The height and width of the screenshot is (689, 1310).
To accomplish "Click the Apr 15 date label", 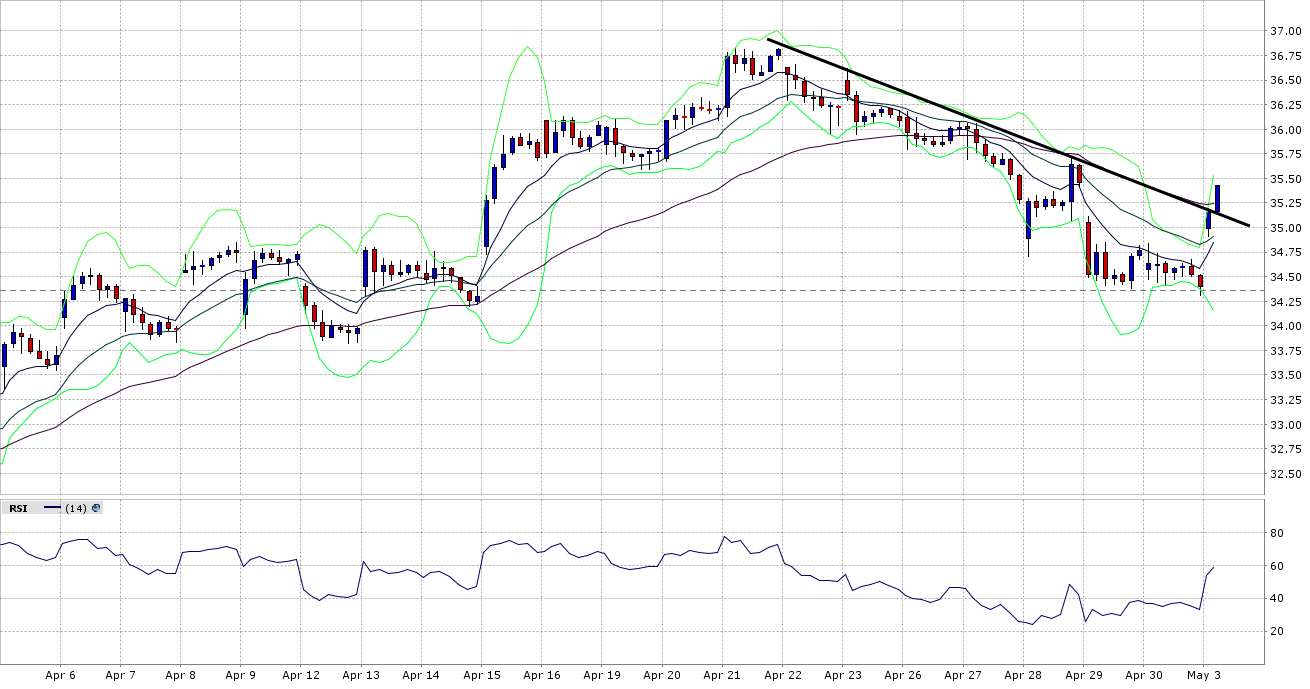I will point(481,675).
